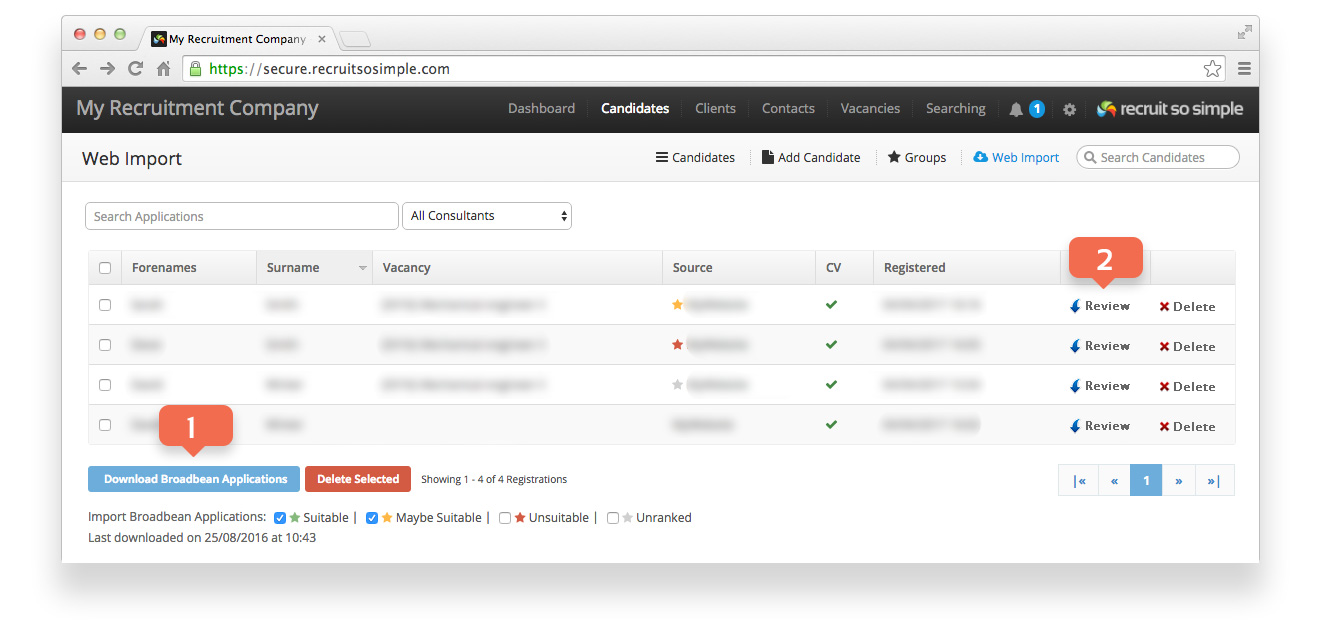Tick the checkbox of the grey-star row
This screenshot has height=629, width=1325.
click(x=105, y=385)
